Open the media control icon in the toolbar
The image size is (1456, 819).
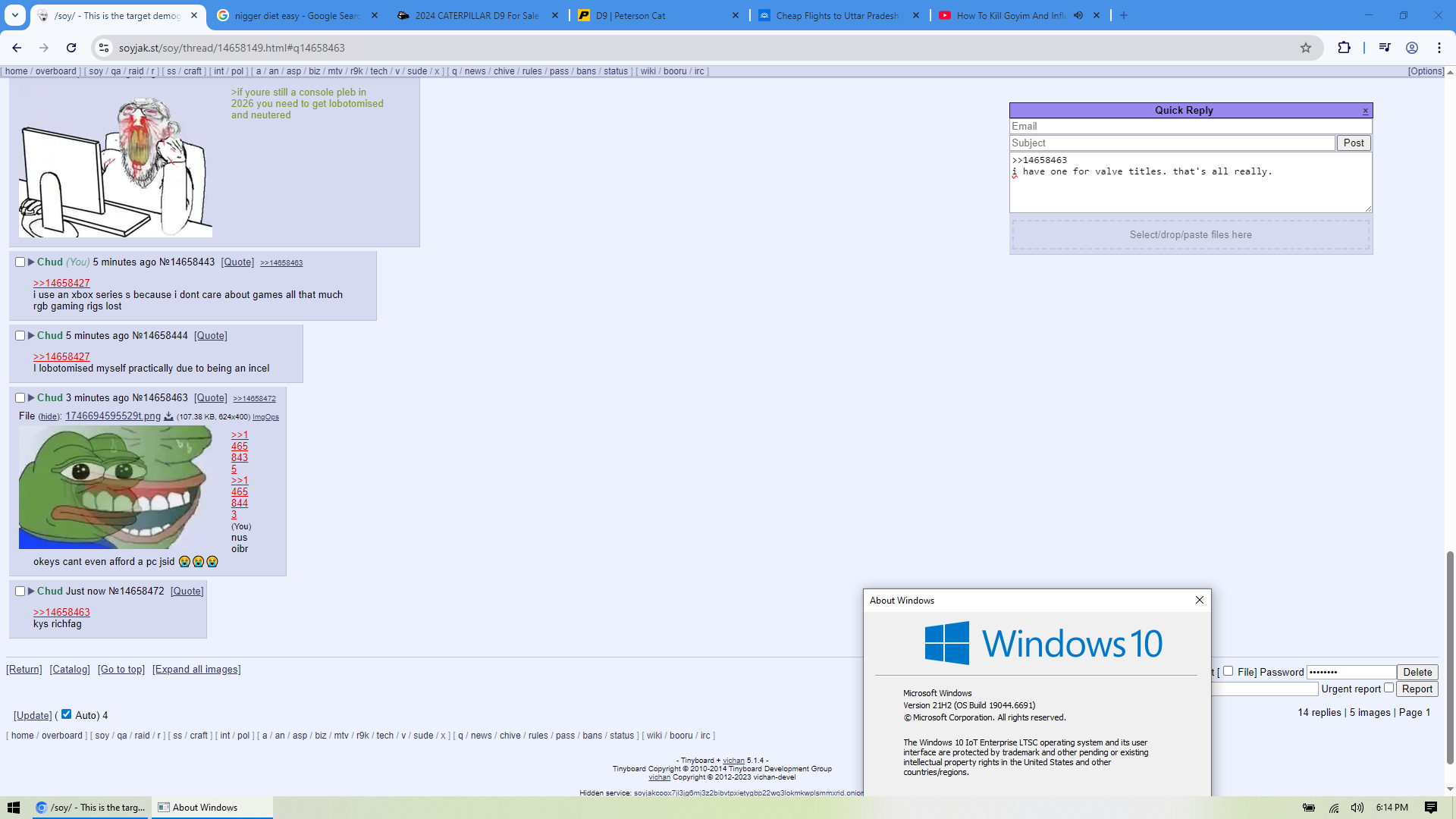click(1385, 48)
